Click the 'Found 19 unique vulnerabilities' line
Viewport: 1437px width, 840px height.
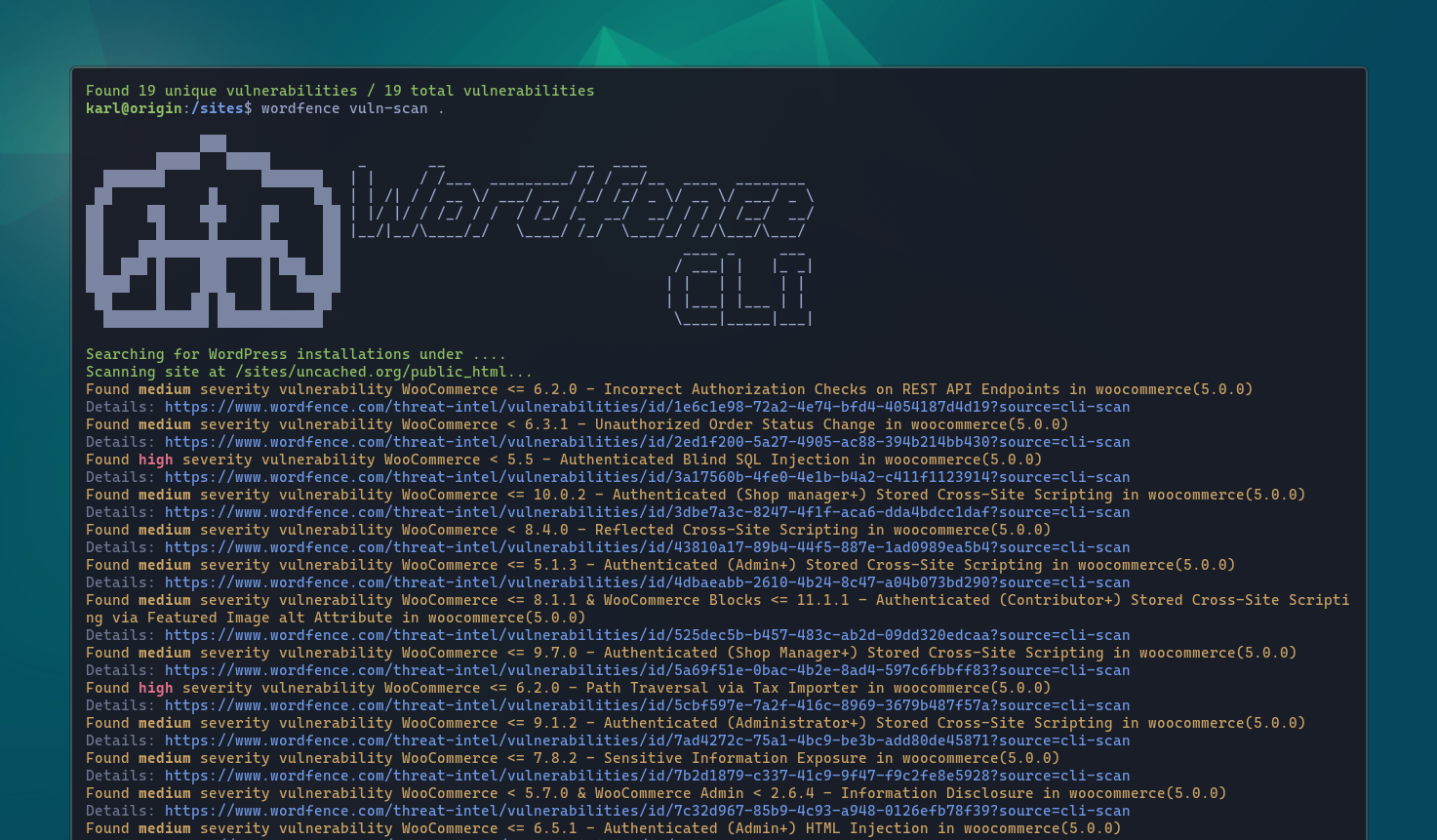point(339,91)
